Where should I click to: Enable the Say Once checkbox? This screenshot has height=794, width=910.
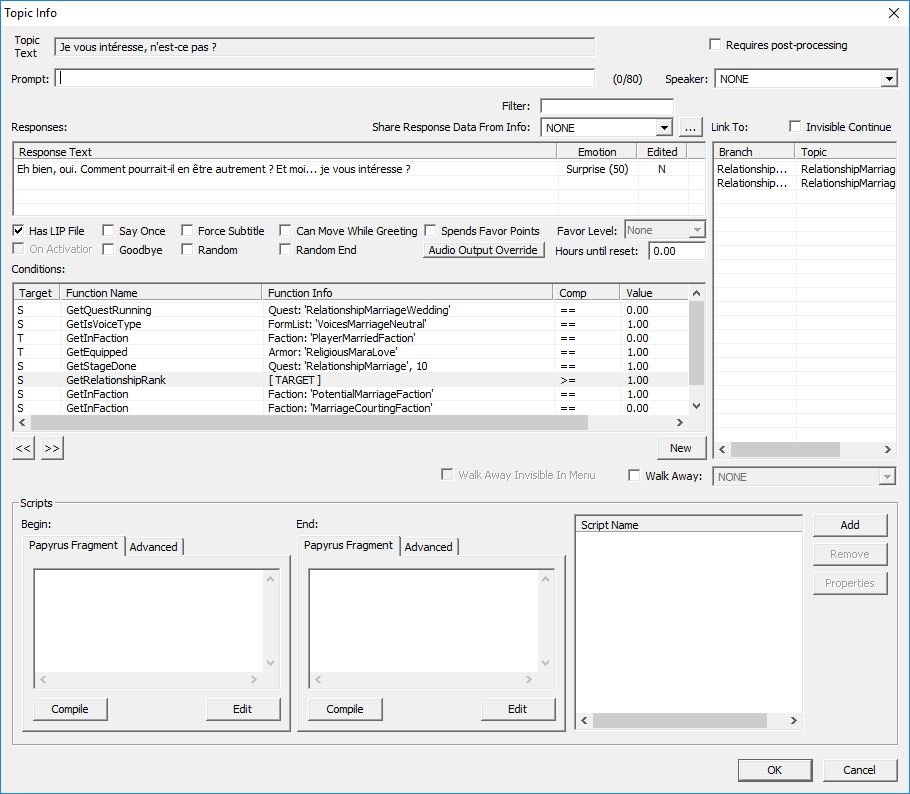point(109,231)
